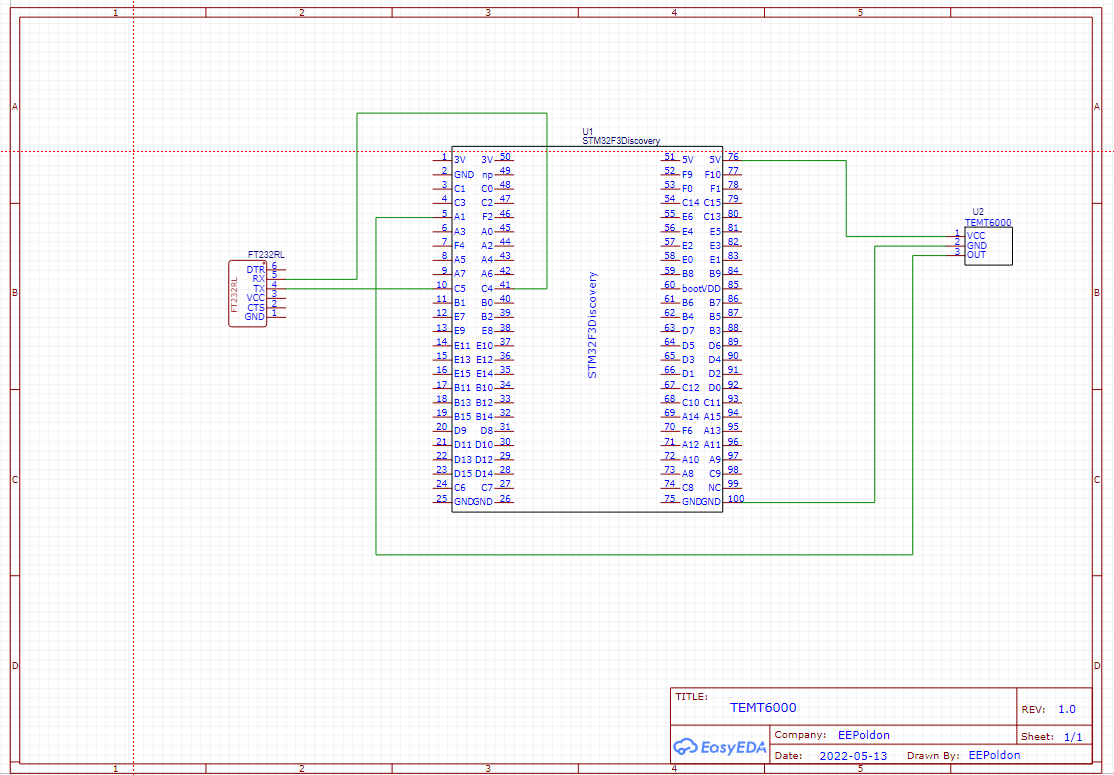Click pin 100 labeled GND on STM32F3Discovery
The height and width of the screenshot is (775, 1114).
pyautogui.click(x=734, y=502)
